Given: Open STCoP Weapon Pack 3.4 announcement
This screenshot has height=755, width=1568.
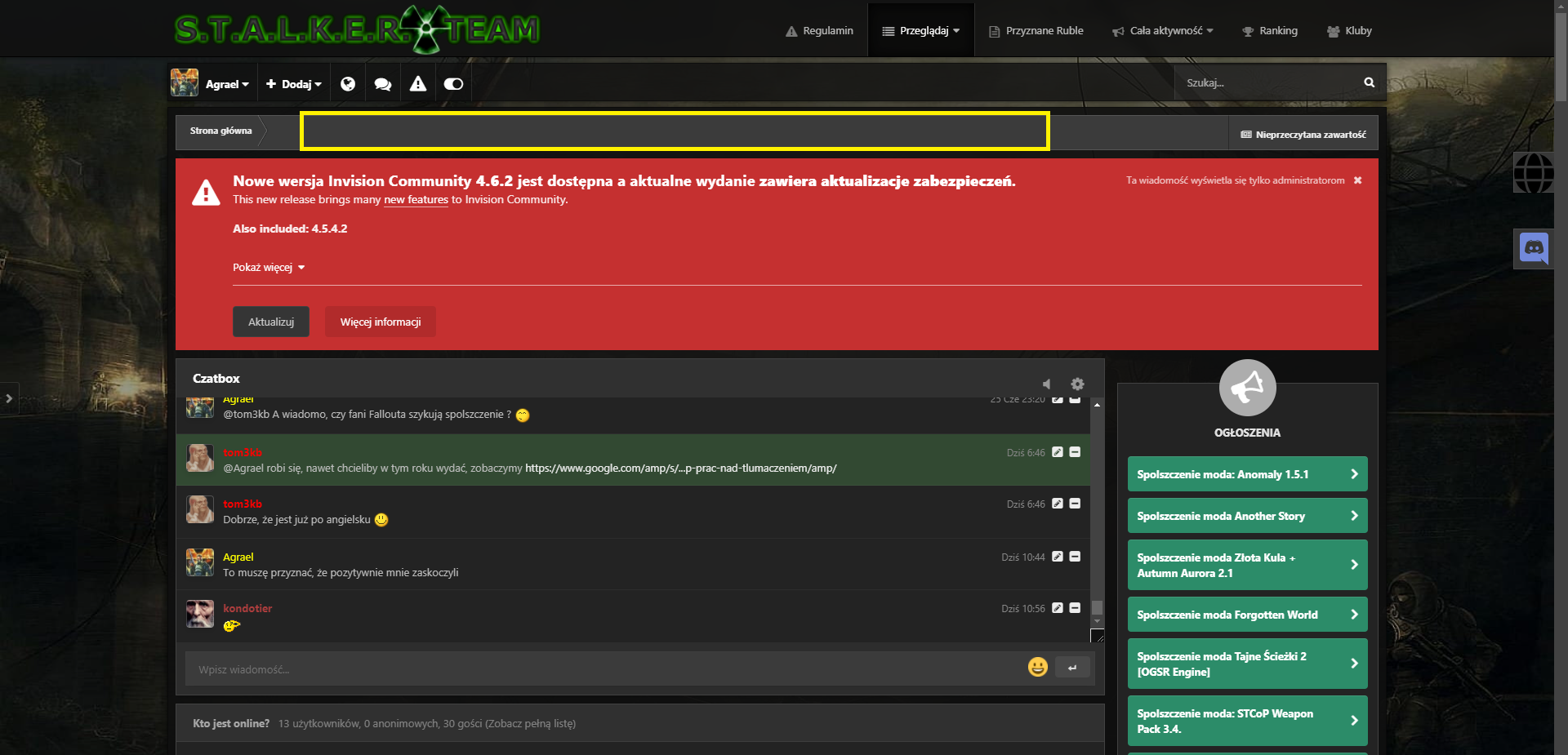Looking at the screenshot, I should click(x=1247, y=721).
